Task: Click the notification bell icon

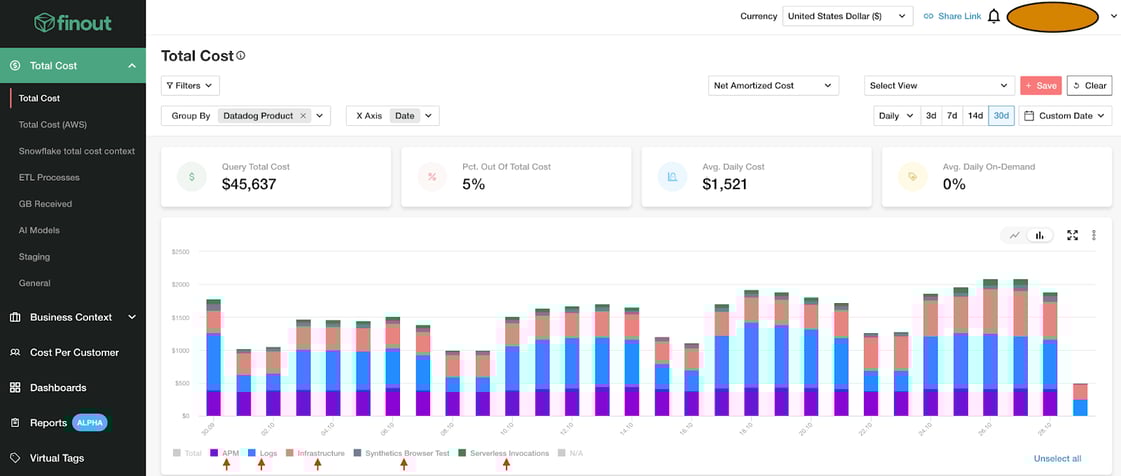Action: pos(993,16)
